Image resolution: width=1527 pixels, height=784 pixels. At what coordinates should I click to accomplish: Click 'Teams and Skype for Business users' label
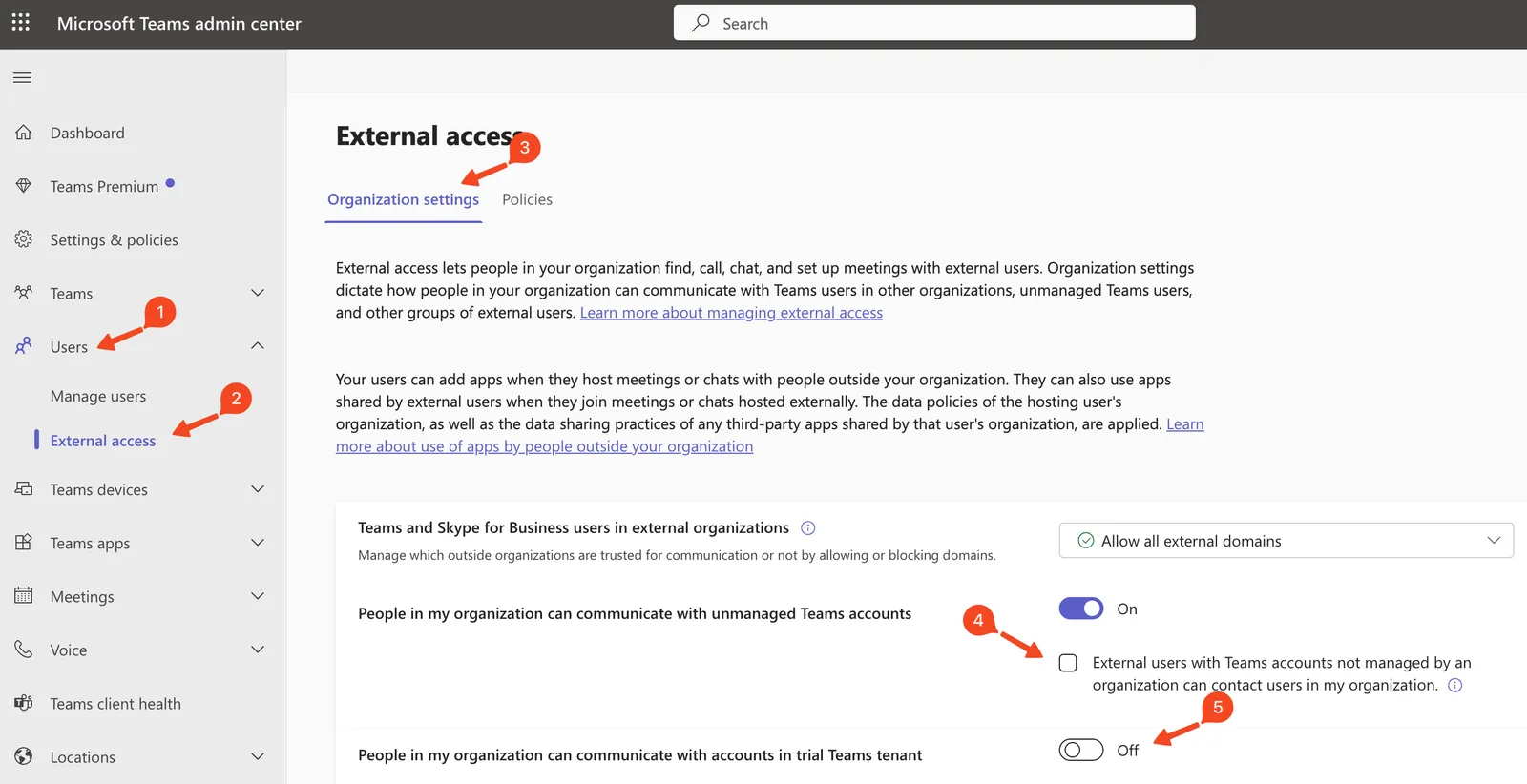pyautogui.click(x=574, y=527)
